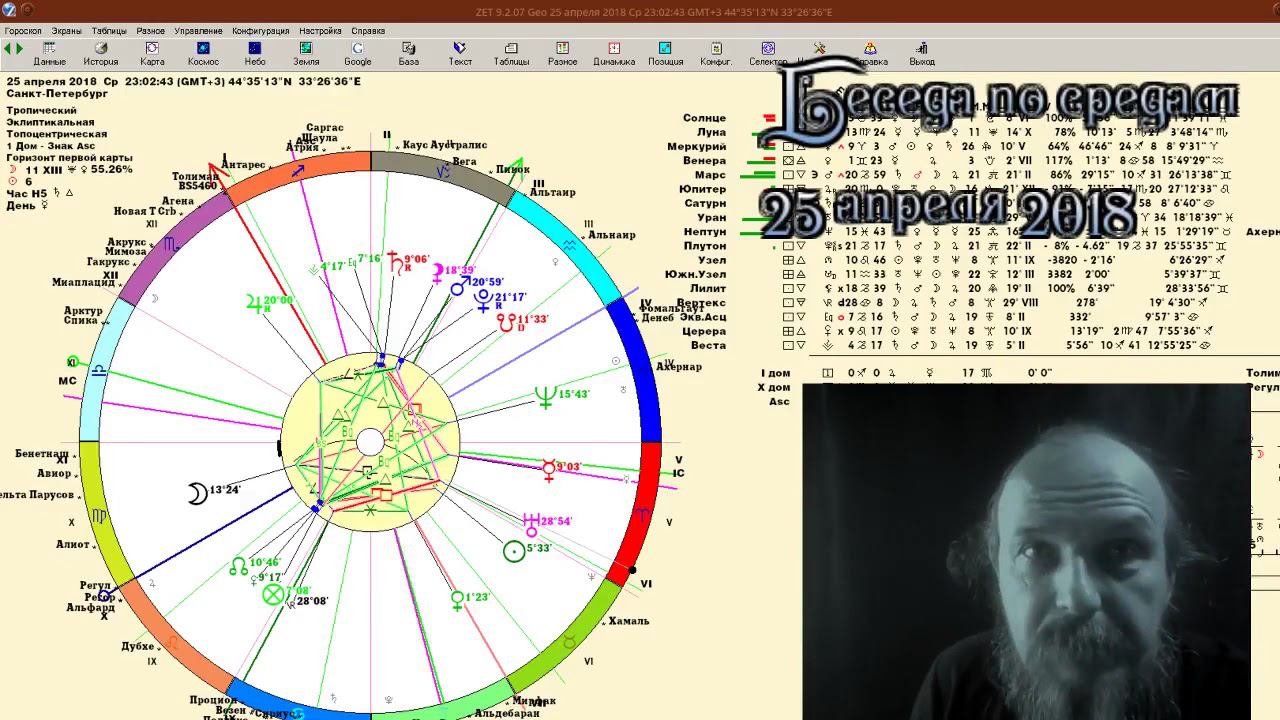Viewport: 1280px width, 720px height.
Task: Click the Текст interpretation icon
Action: point(460,54)
